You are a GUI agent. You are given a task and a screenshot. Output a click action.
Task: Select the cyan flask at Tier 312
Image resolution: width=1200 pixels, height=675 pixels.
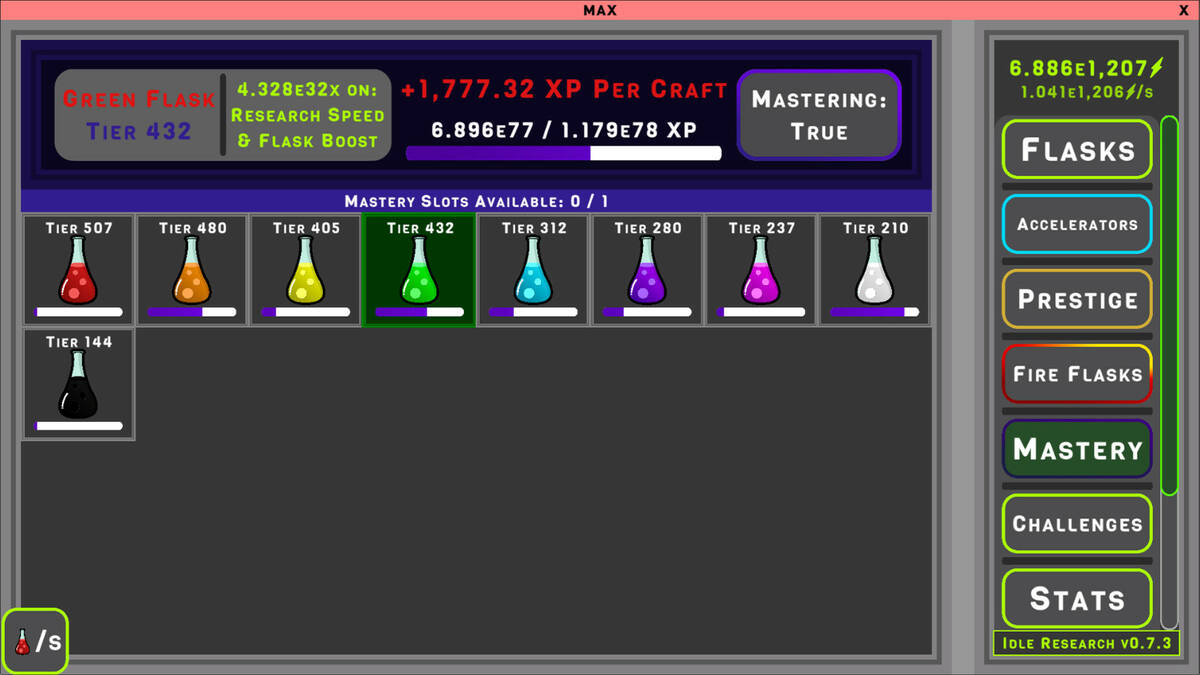pyautogui.click(x=534, y=270)
